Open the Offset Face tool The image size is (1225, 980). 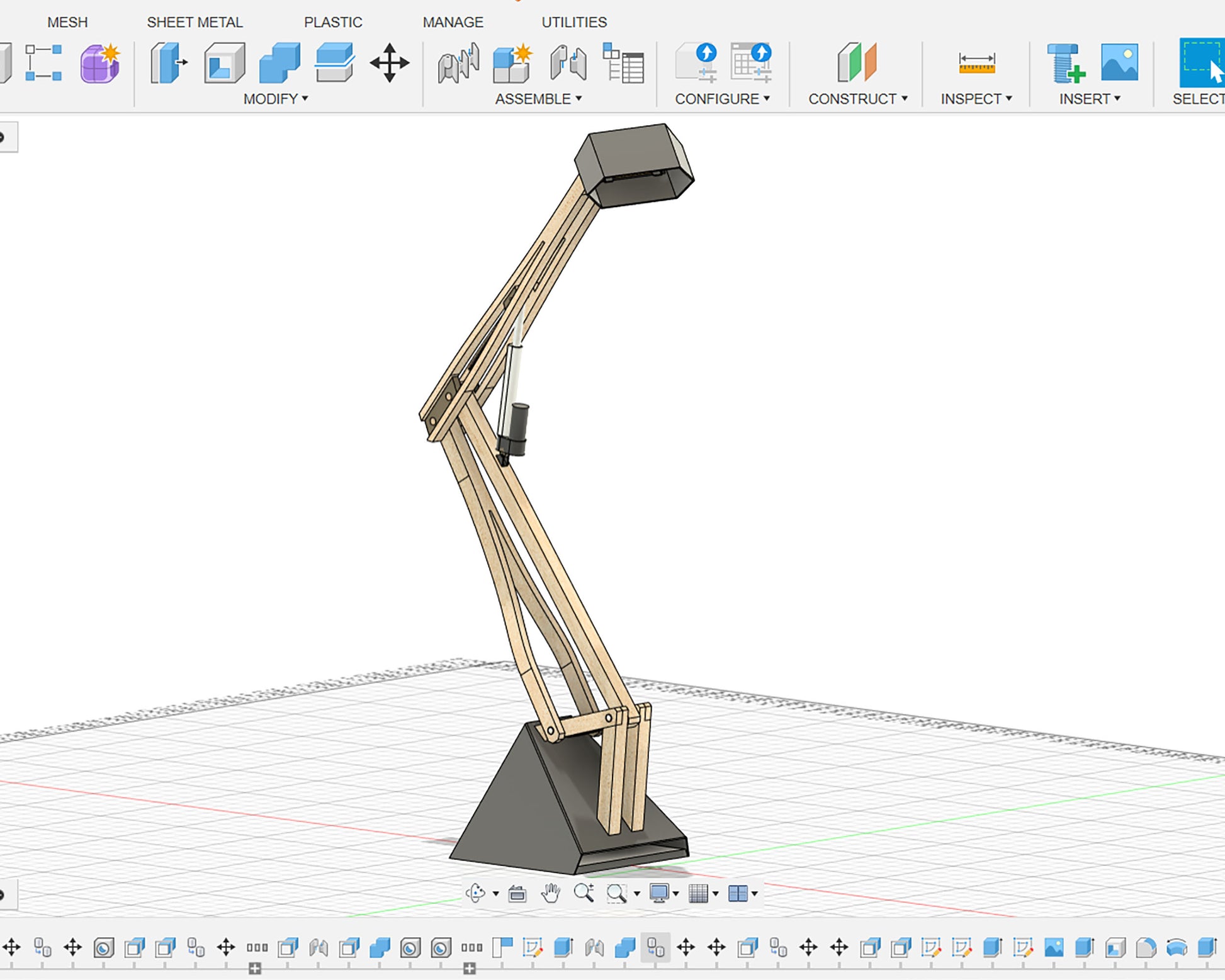(x=334, y=63)
